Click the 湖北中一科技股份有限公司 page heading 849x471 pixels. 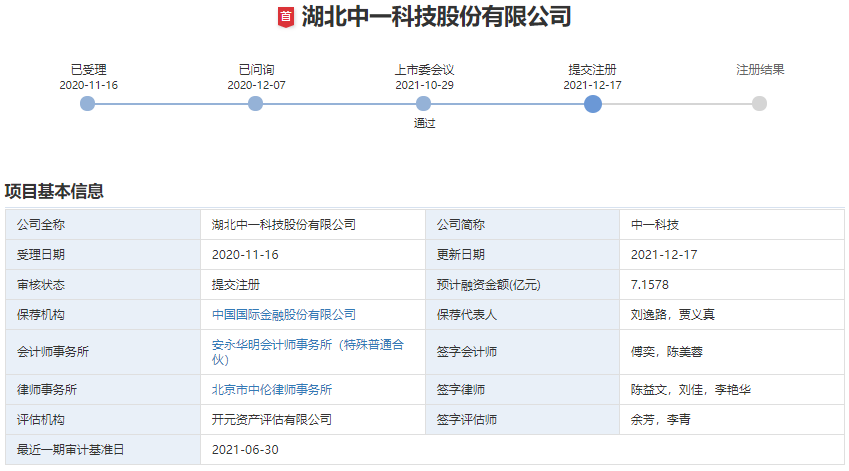[436, 17]
